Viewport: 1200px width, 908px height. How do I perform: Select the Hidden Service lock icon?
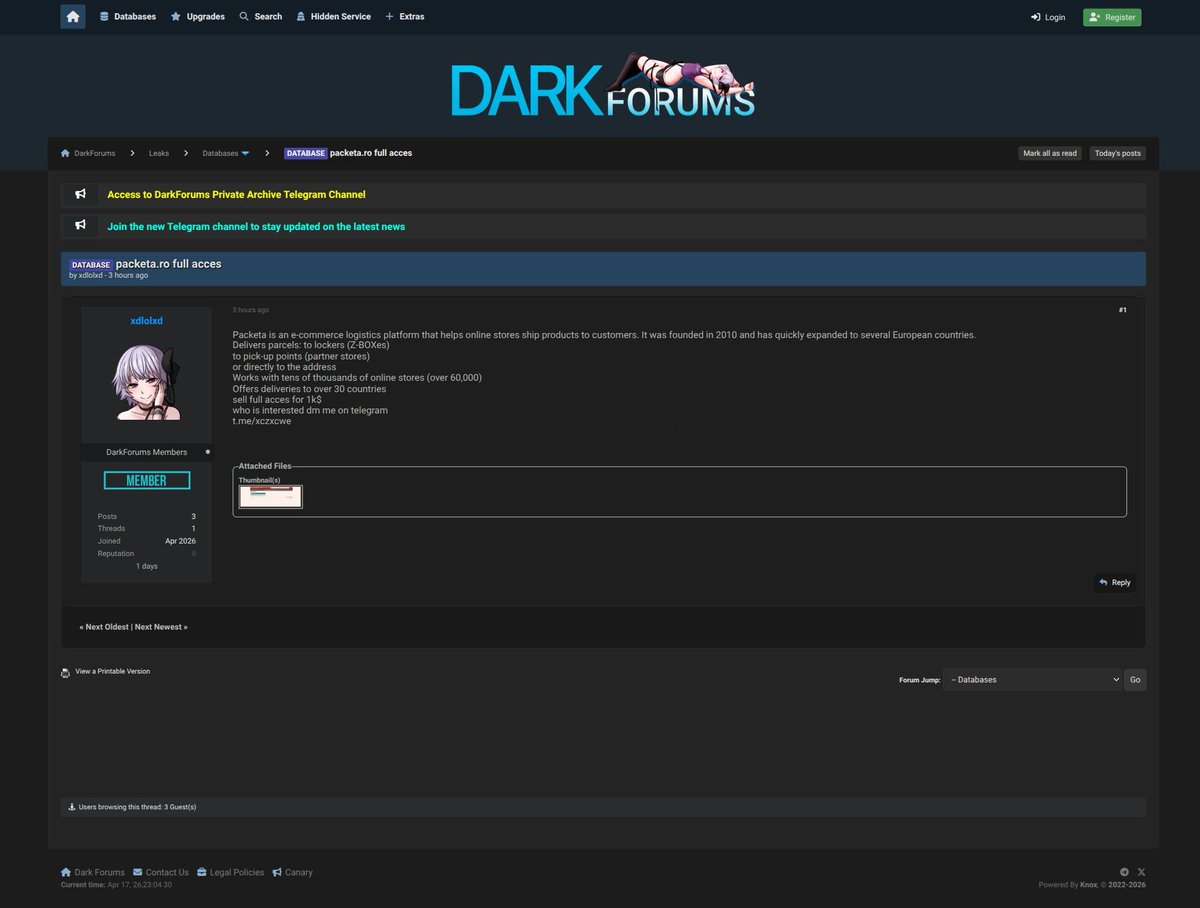point(301,16)
